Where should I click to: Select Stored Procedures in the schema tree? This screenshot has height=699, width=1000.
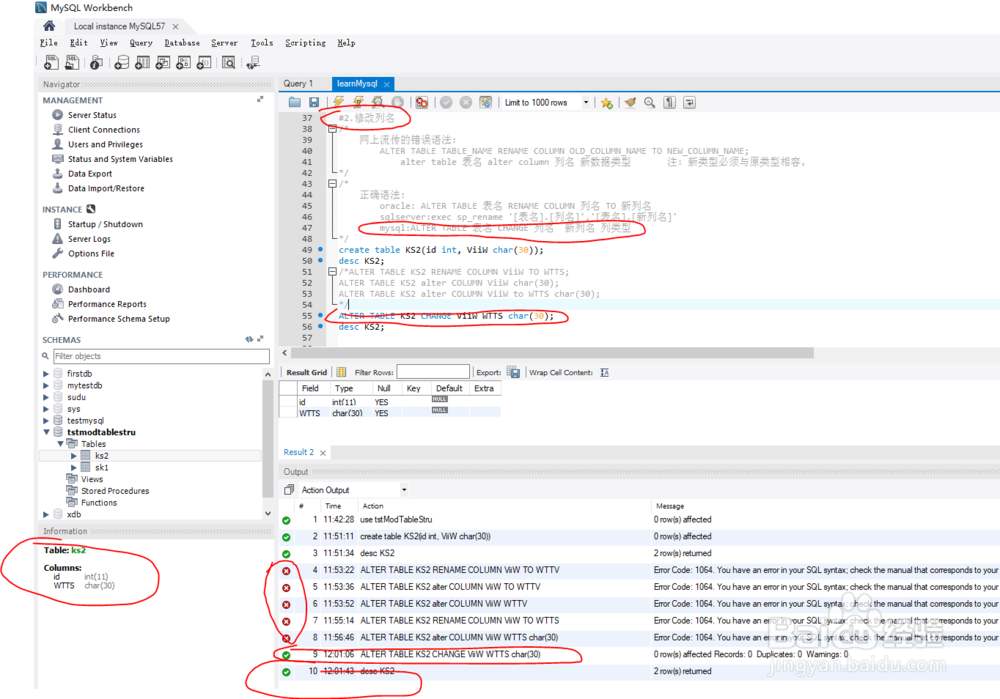115,490
